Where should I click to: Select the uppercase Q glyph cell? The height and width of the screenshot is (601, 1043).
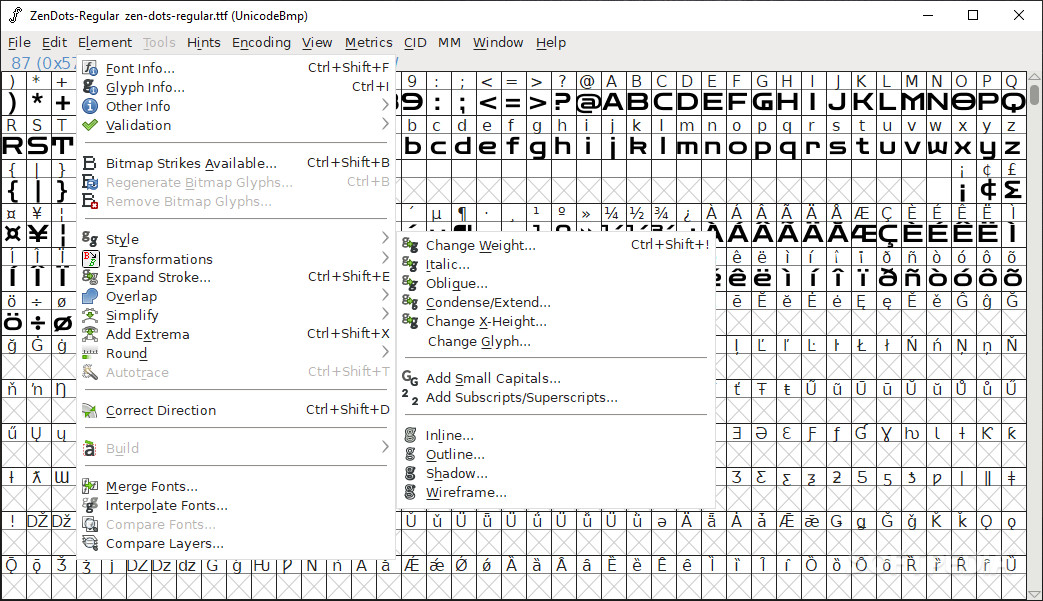point(1012,102)
